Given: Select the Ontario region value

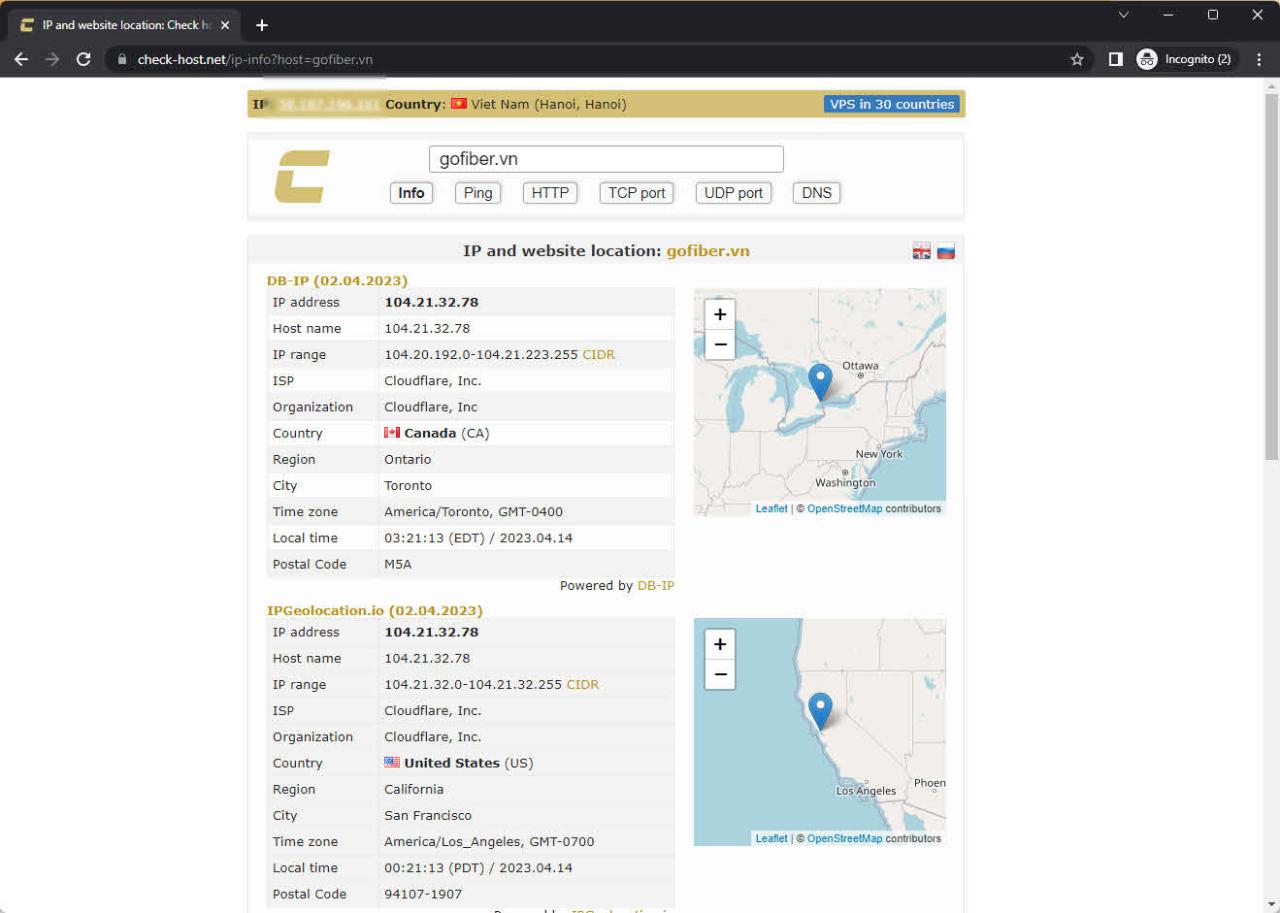Looking at the screenshot, I should [407, 459].
